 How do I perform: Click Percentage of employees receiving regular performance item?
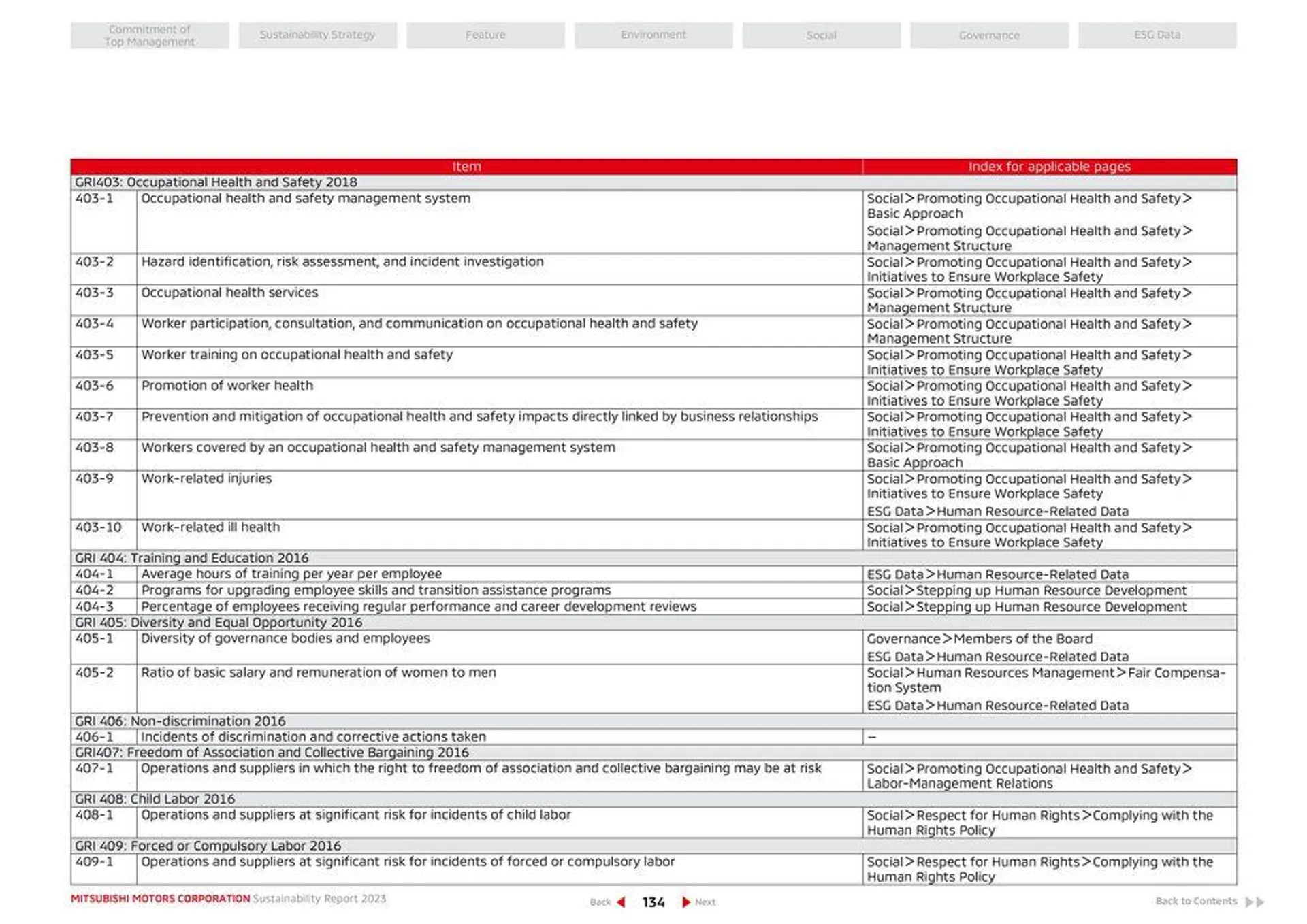tap(419, 607)
